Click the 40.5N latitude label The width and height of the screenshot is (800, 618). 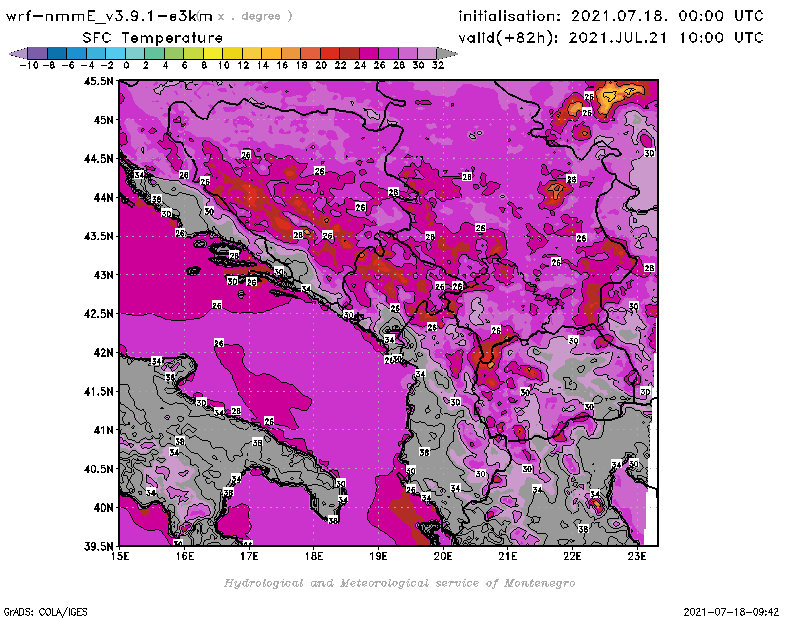[98, 469]
